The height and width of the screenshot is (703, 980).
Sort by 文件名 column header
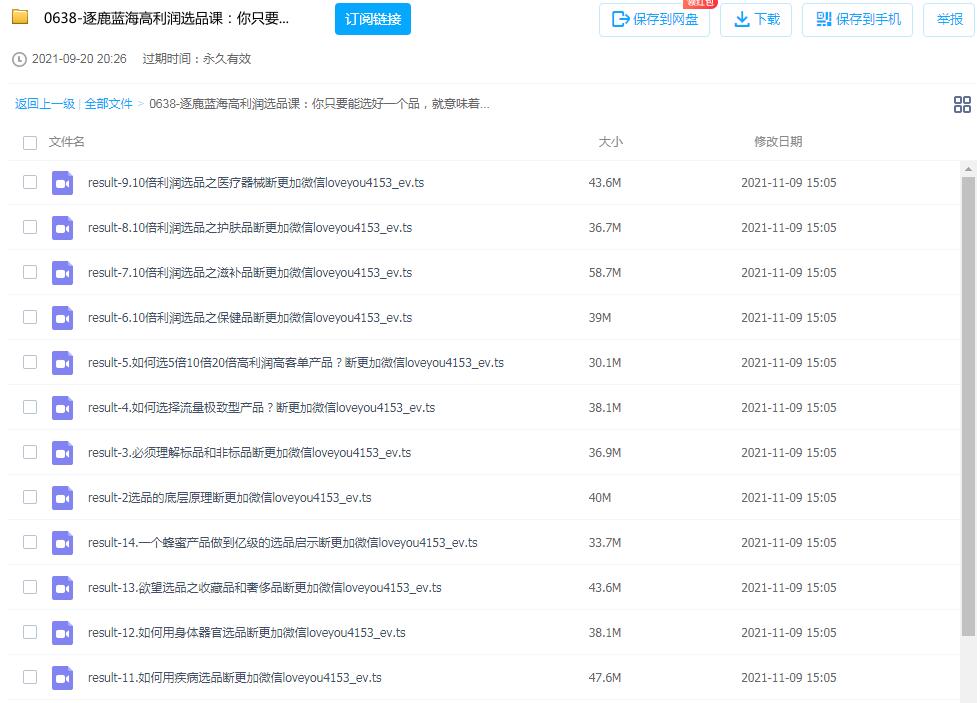tap(66, 142)
